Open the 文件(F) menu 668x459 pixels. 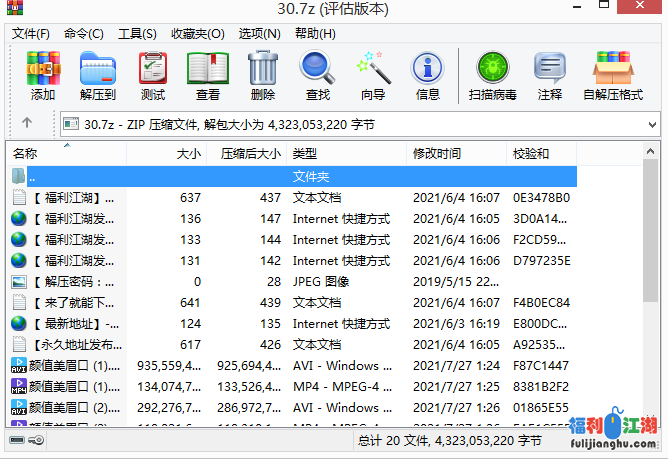pyautogui.click(x=31, y=33)
